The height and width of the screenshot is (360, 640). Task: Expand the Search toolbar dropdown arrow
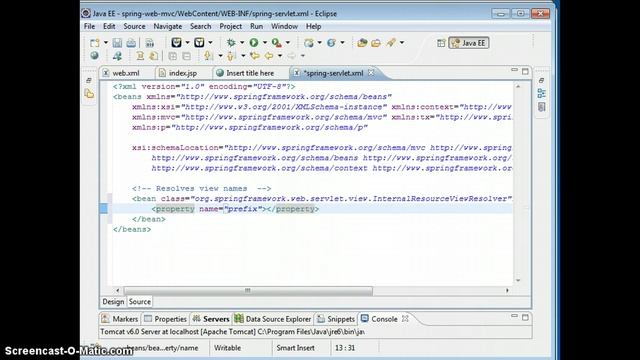402,42
